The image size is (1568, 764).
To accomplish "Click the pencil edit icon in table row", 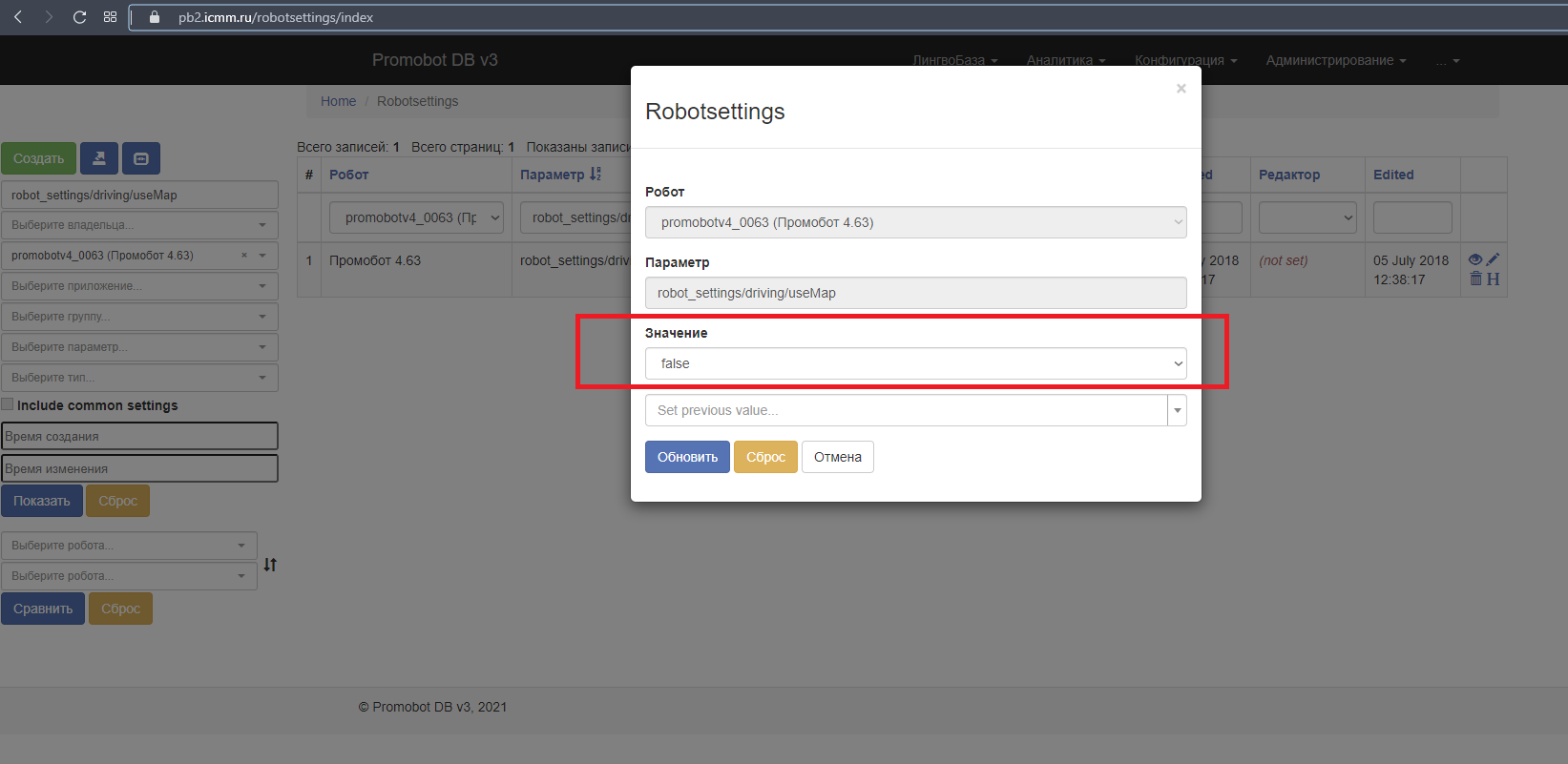I will (x=1493, y=259).
